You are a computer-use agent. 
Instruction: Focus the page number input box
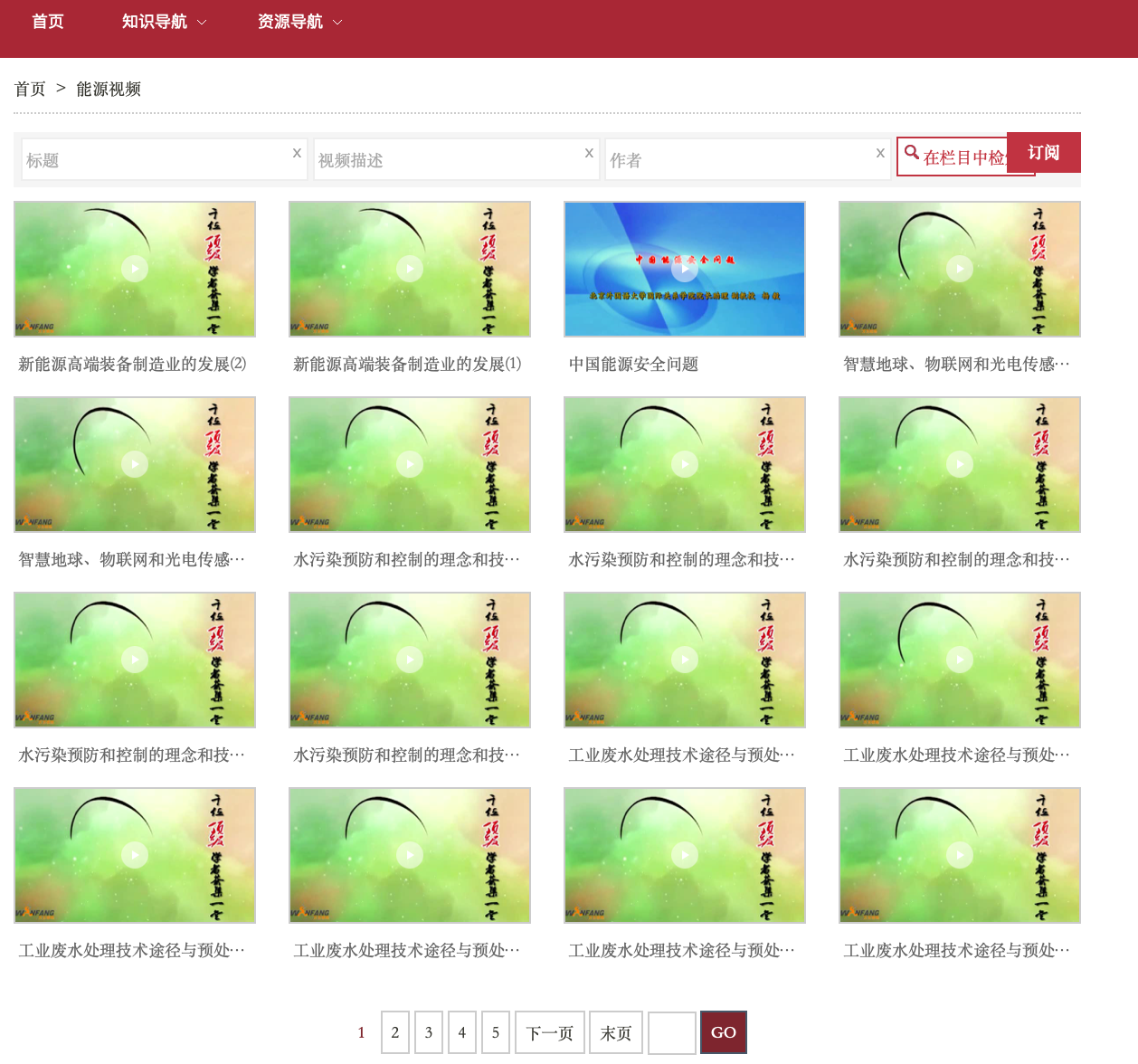coord(672,1032)
